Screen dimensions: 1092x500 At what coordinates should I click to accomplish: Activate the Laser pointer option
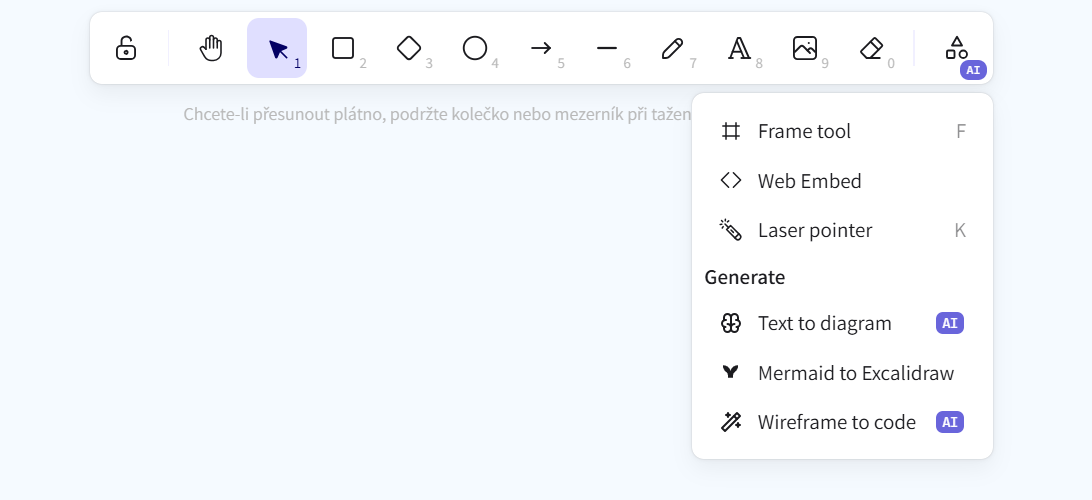[843, 231]
